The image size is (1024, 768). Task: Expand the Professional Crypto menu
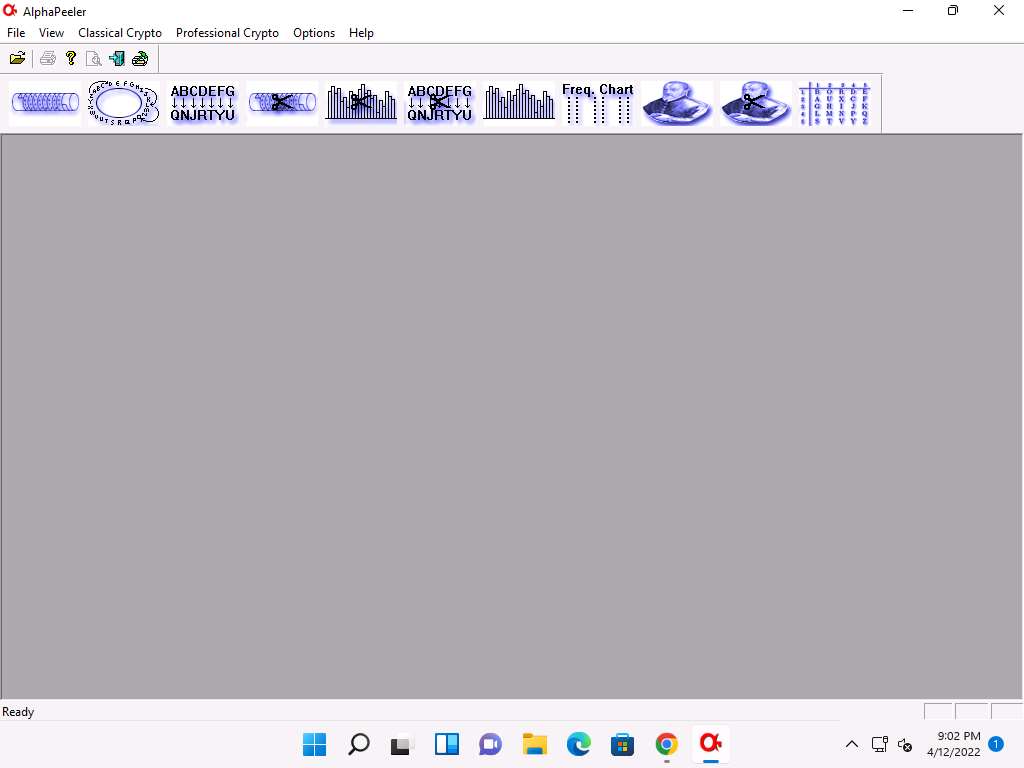tap(227, 33)
